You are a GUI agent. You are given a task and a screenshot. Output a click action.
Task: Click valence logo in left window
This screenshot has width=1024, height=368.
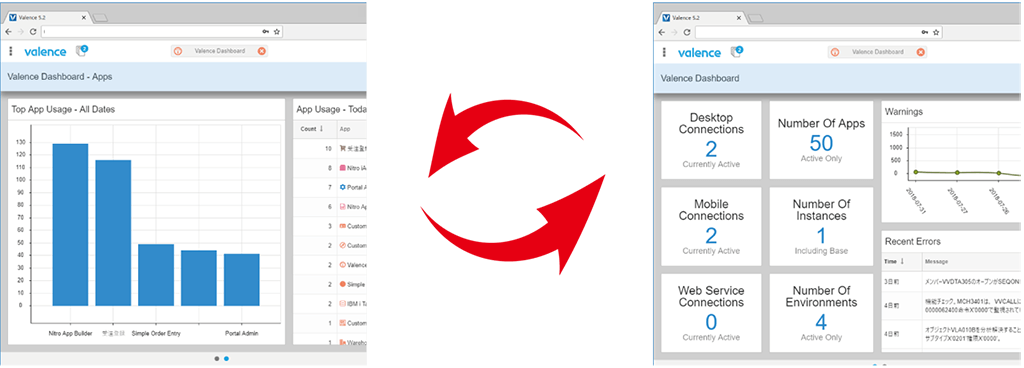click(45, 52)
